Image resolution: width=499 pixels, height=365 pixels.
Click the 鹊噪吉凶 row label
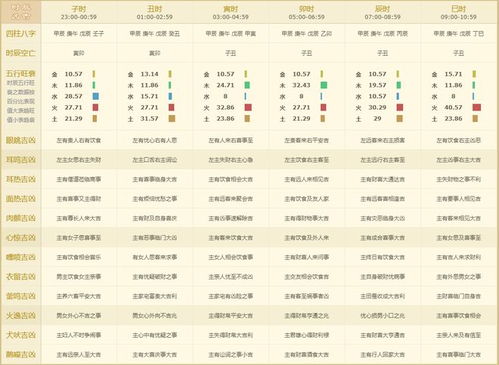pos(21,354)
